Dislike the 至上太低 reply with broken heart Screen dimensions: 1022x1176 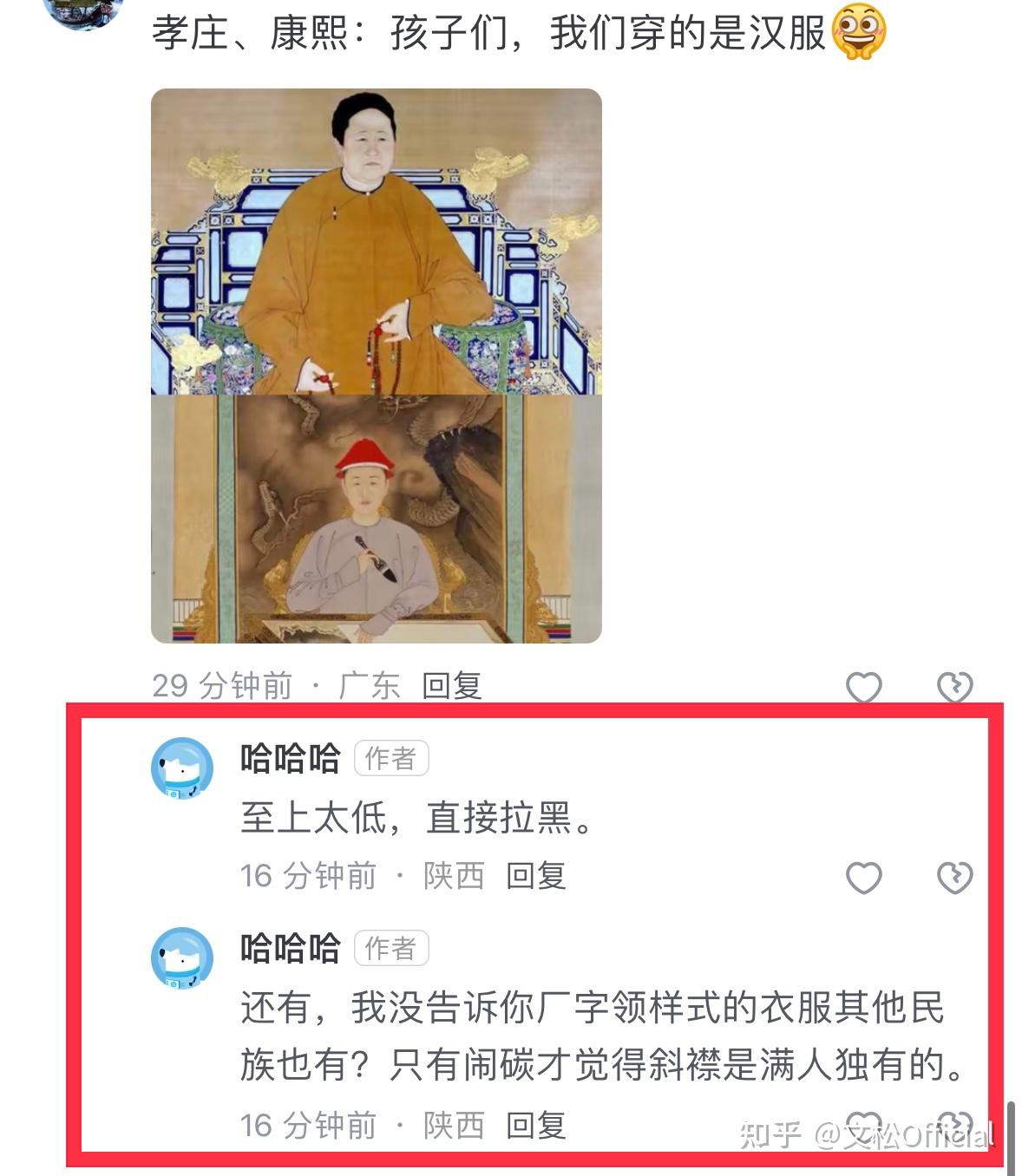click(955, 878)
